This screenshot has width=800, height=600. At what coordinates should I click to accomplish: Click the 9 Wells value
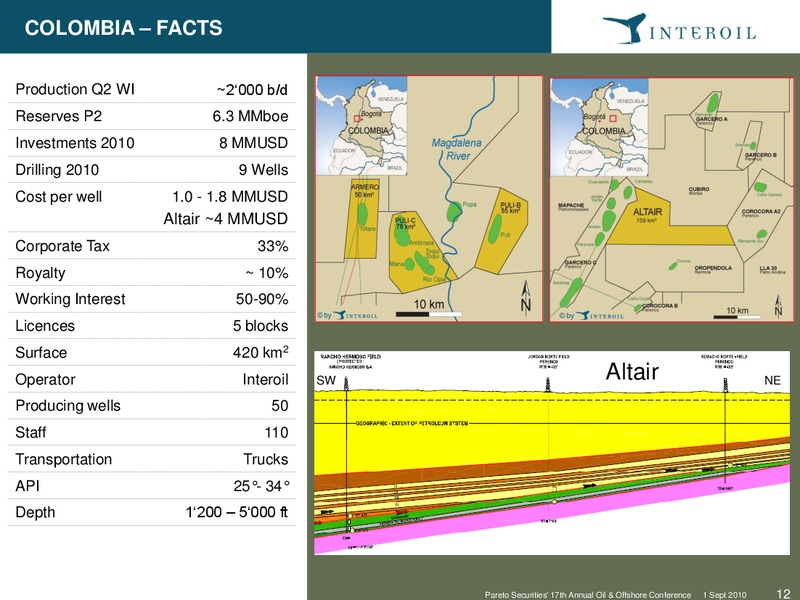coord(264,170)
